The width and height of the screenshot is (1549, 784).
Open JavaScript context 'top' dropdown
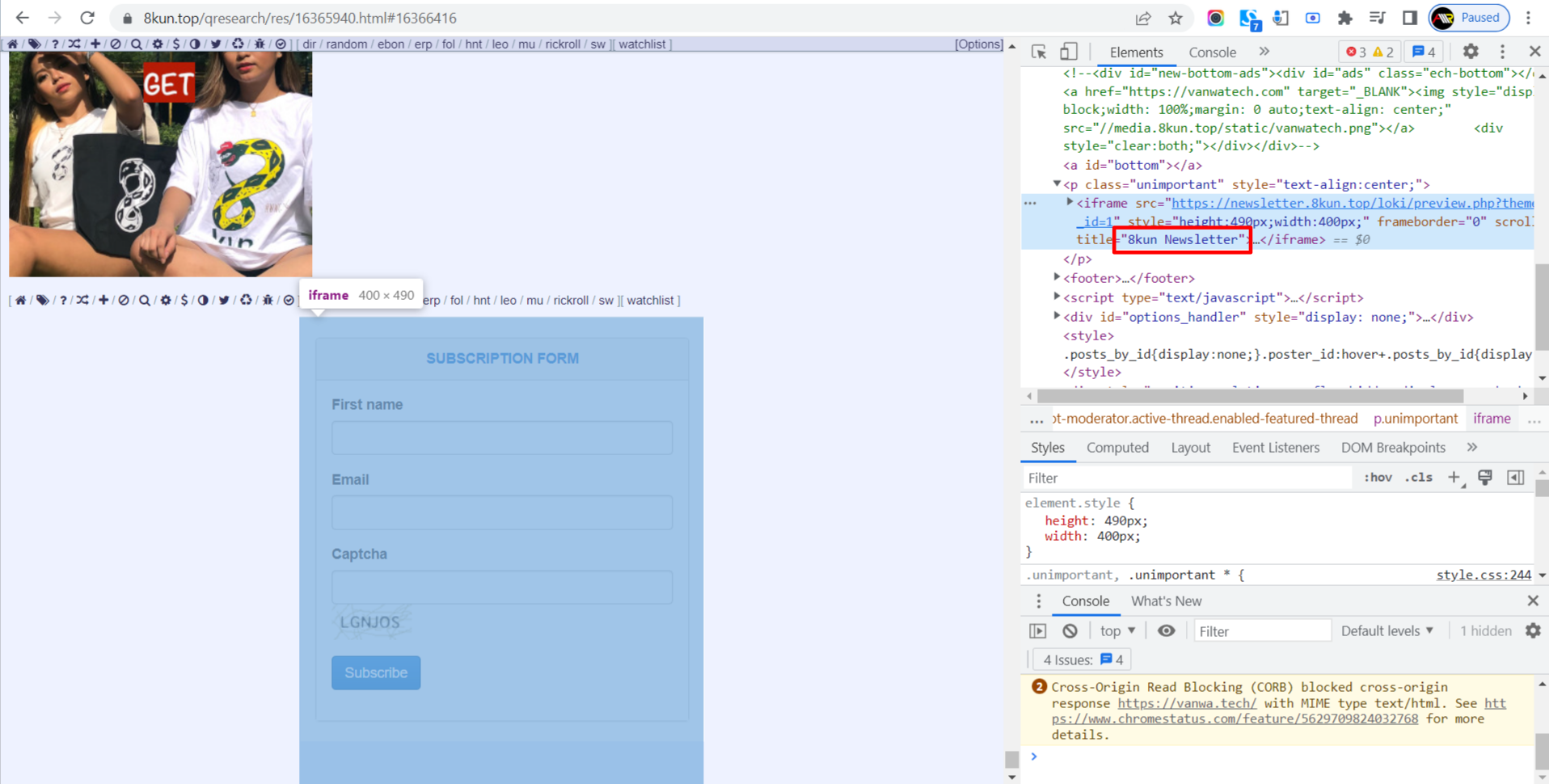pyautogui.click(x=1117, y=631)
